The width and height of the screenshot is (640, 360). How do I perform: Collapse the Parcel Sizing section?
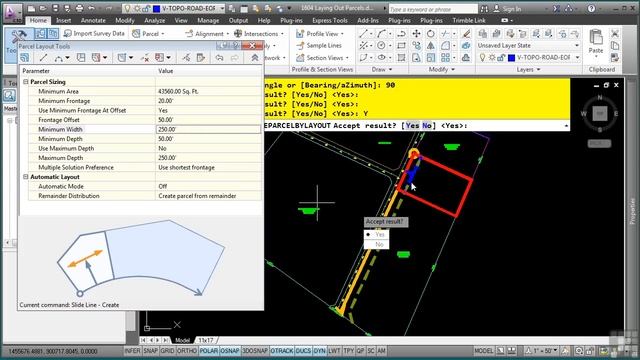pos(26,82)
